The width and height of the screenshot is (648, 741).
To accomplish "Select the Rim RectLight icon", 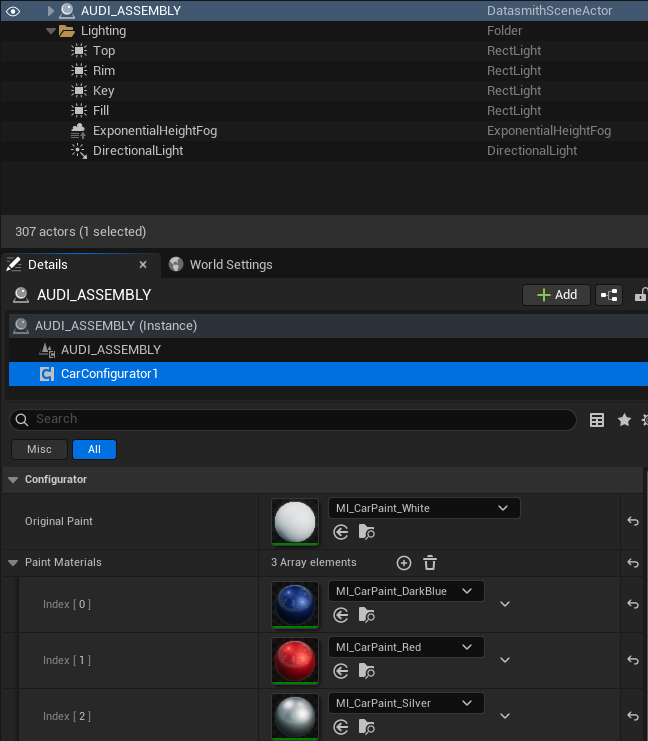I will pos(78,70).
